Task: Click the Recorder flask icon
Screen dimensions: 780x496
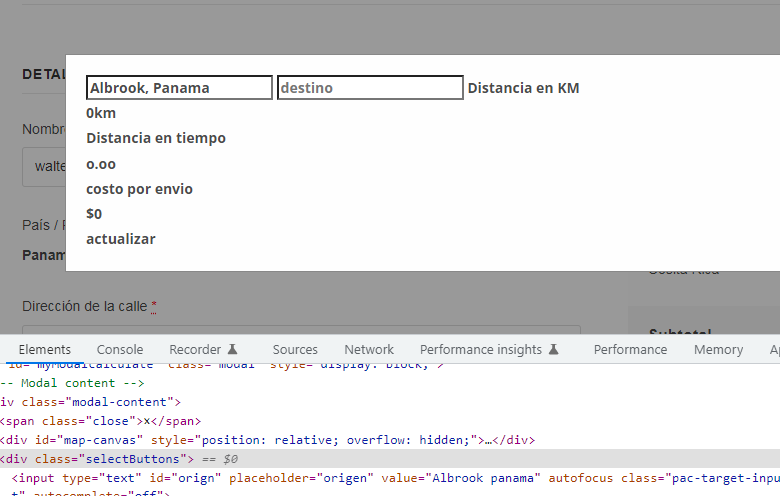Action: coord(232,349)
